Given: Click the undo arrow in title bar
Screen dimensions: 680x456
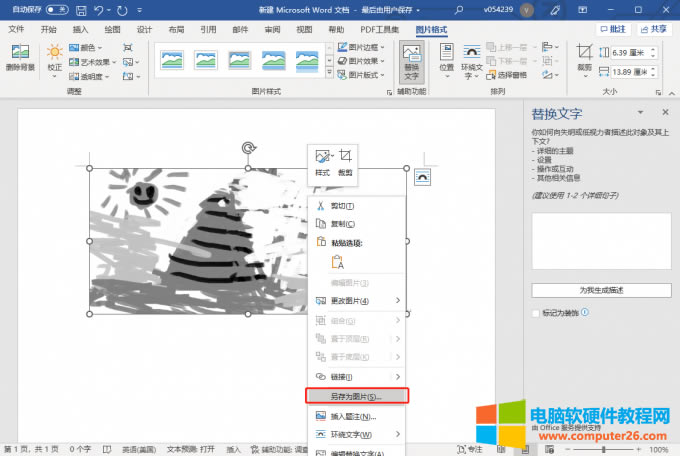Looking at the screenshot, I should [x=97, y=9].
